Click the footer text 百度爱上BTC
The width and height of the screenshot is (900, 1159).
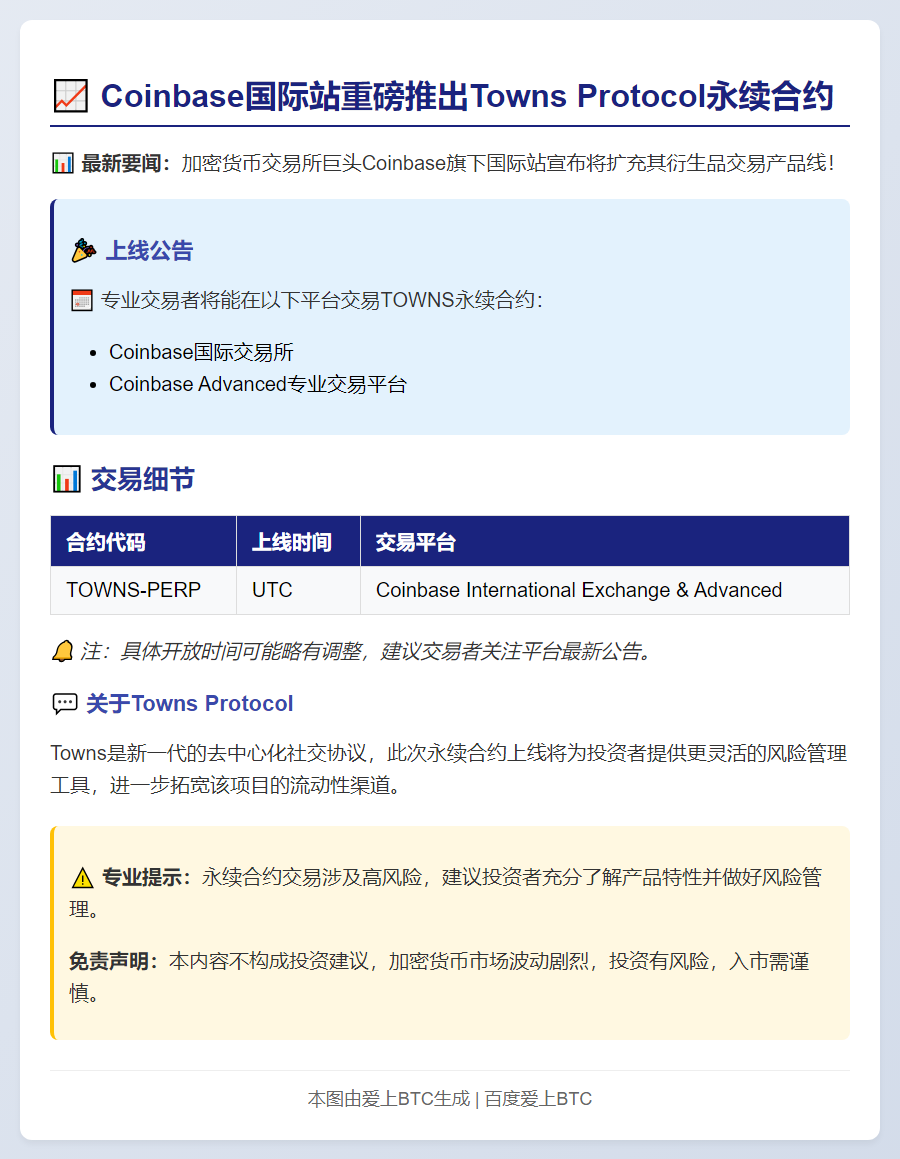(538, 1099)
